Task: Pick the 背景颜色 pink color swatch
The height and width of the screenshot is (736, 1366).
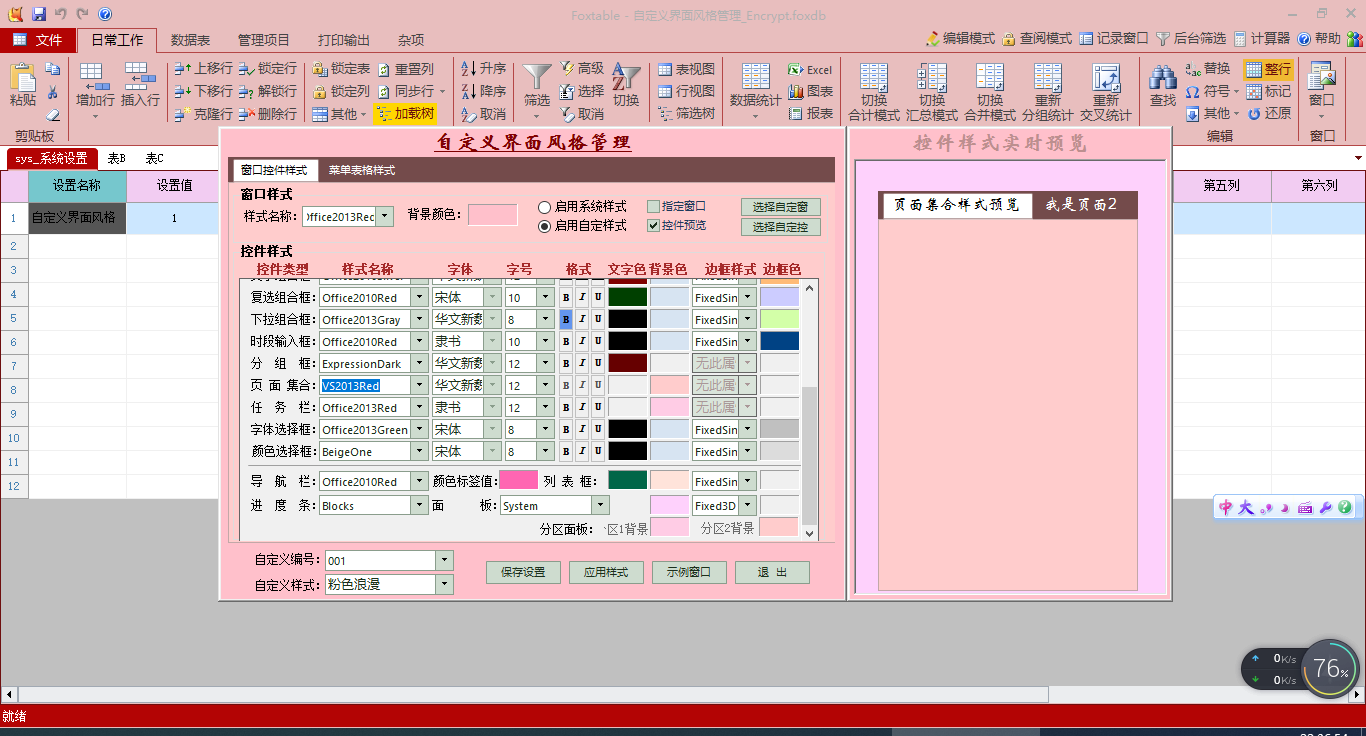Action: (x=493, y=215)
